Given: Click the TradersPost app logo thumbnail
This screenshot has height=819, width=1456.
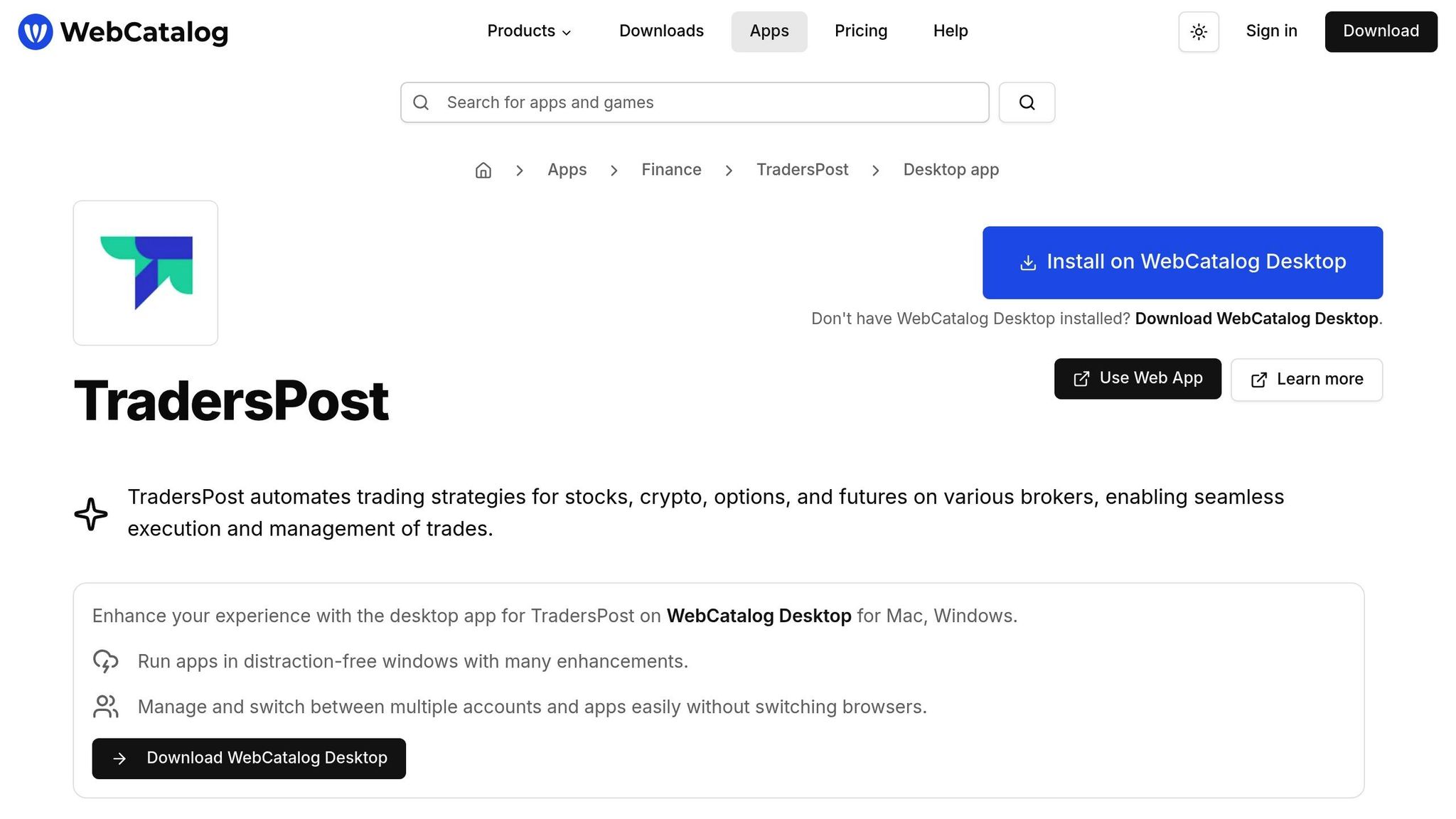Looking at the screenshot, I should coord(146,273).
